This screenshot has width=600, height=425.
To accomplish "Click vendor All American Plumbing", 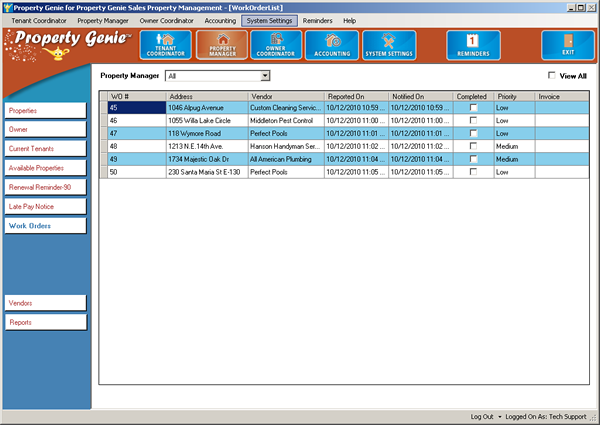I will (286, 159).
